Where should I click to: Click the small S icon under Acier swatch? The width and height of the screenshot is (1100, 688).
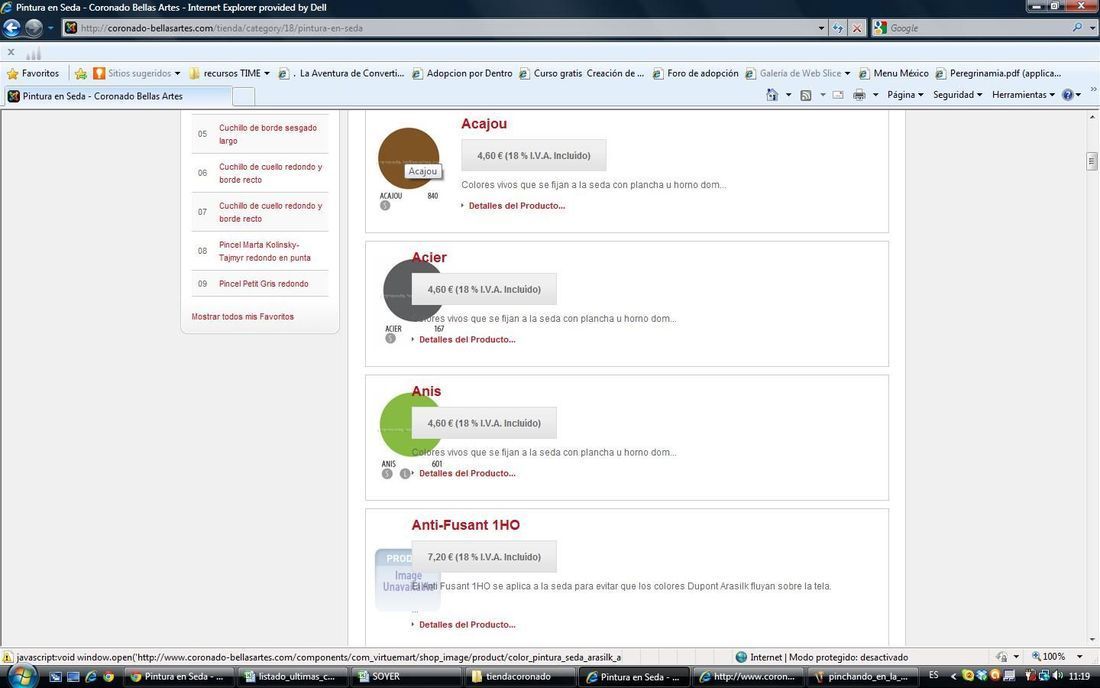tap(390, 339)
